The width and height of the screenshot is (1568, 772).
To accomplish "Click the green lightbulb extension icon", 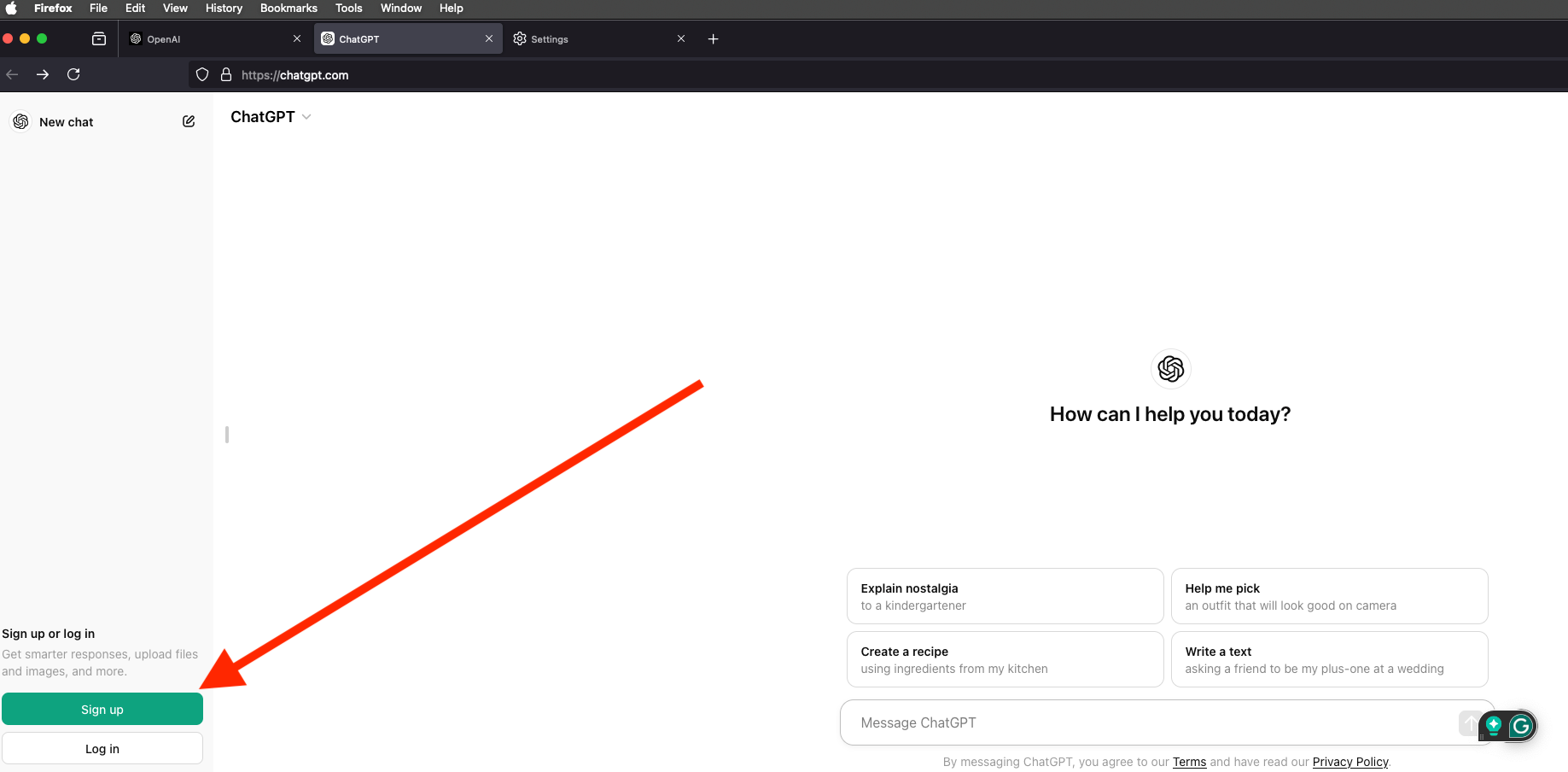I will coord(1494,726).
